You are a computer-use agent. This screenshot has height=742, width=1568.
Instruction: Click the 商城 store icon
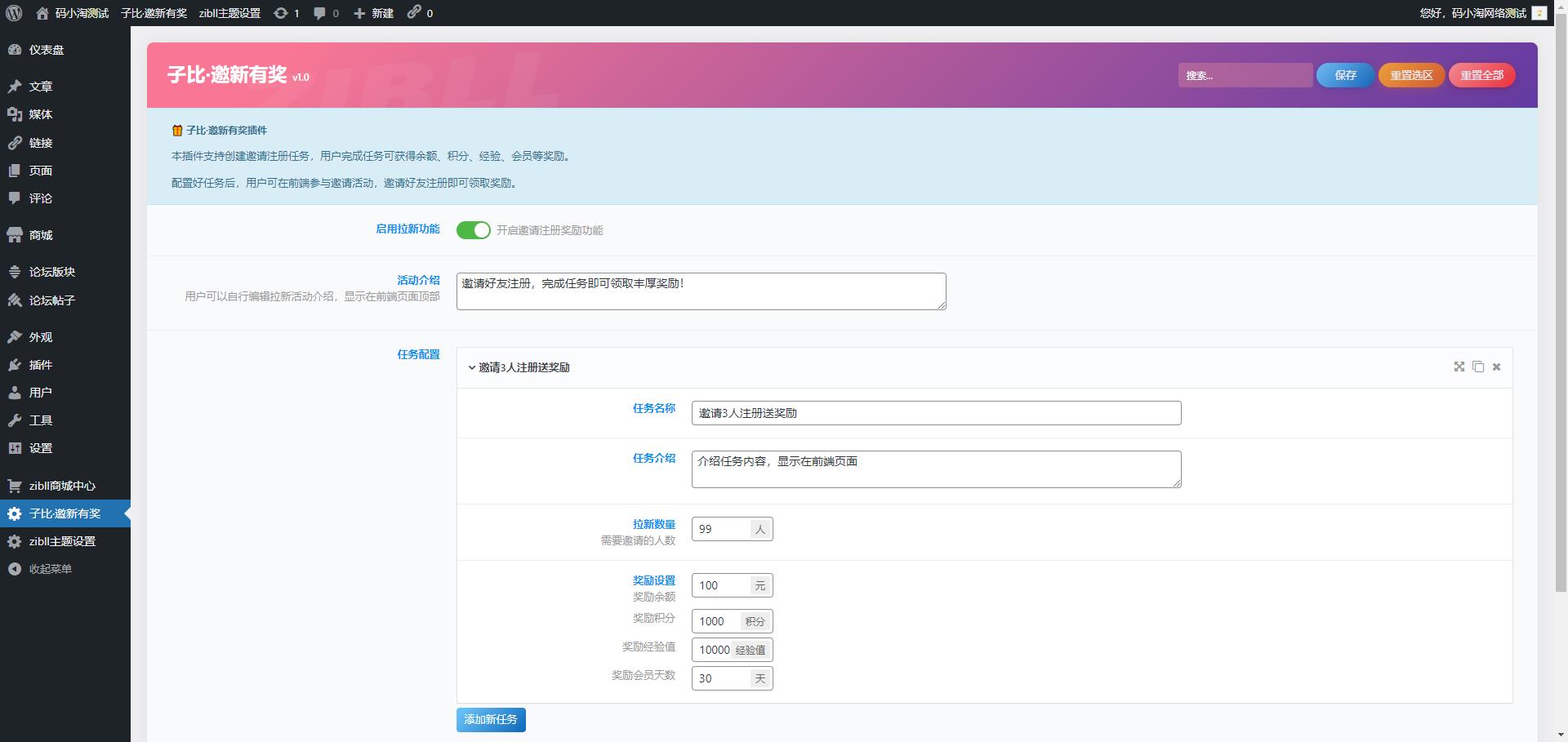click(x=15, y=235)
